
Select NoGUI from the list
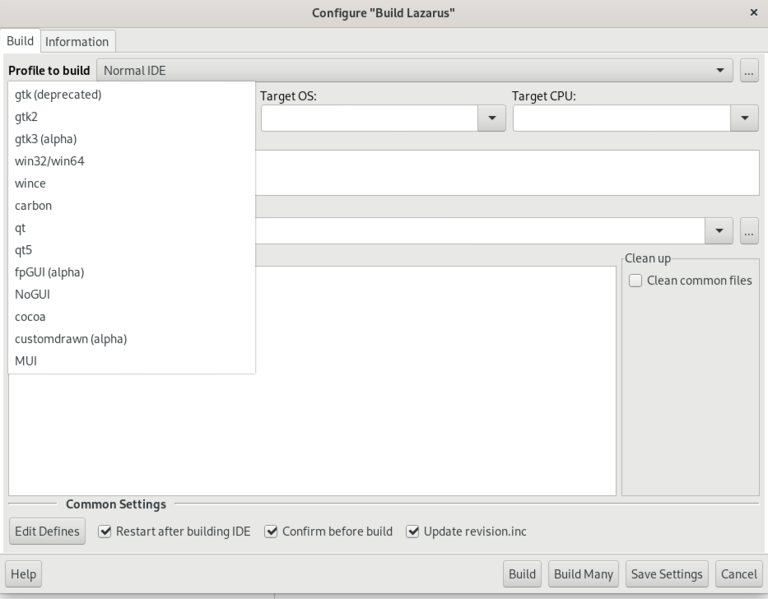32,294
